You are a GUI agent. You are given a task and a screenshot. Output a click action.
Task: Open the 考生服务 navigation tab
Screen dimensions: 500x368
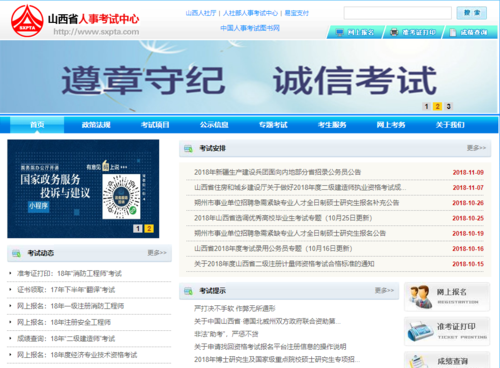point(332,125)
